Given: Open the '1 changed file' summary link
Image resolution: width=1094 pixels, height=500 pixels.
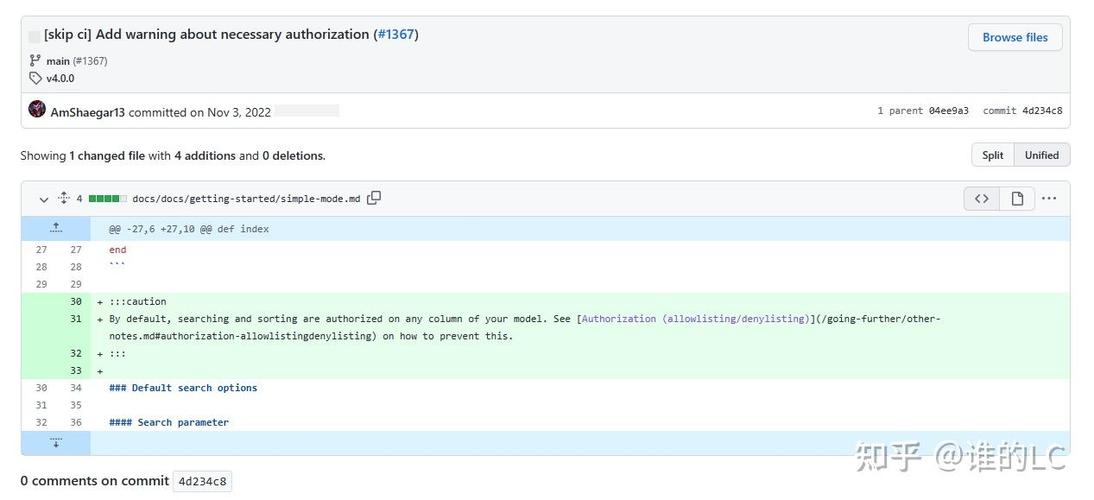Looking at the screenshot, I should click(107, 156).
